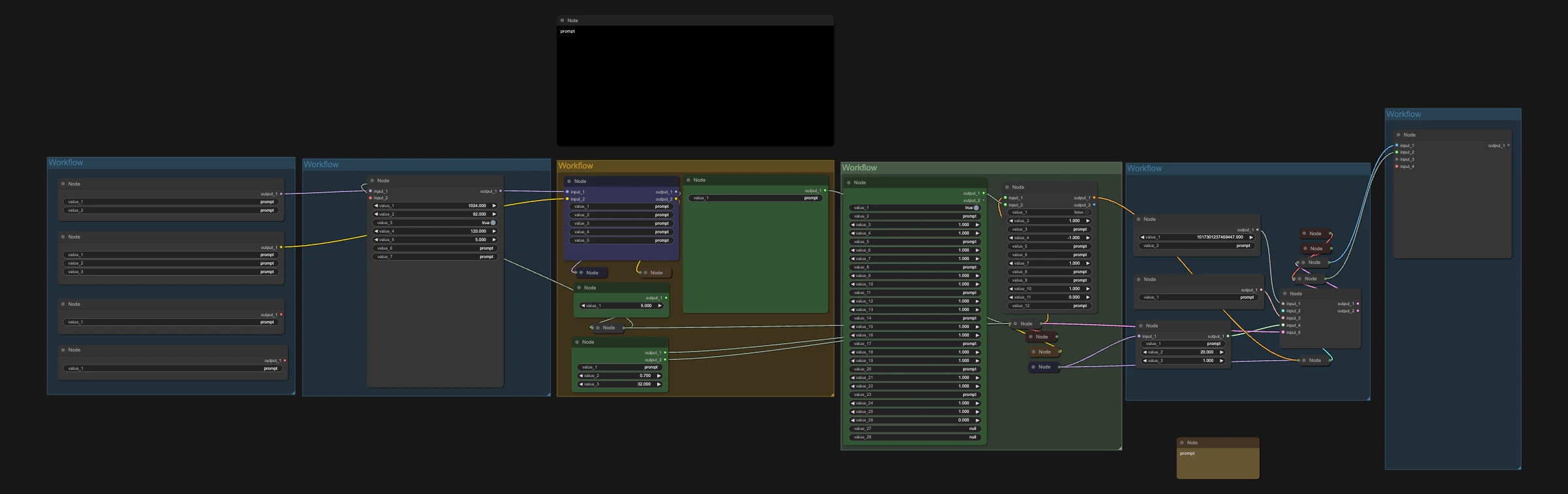Click output_1 port of the value_1 5.000 node
1568x494 pixels.
(666, 297)
